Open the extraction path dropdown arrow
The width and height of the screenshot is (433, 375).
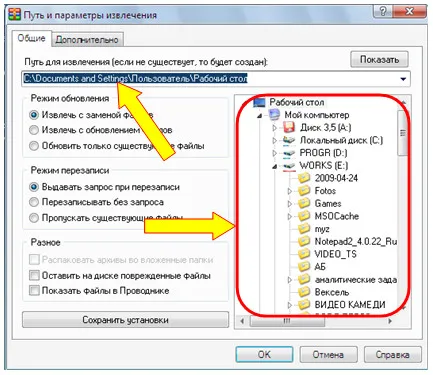pos(403,79)
